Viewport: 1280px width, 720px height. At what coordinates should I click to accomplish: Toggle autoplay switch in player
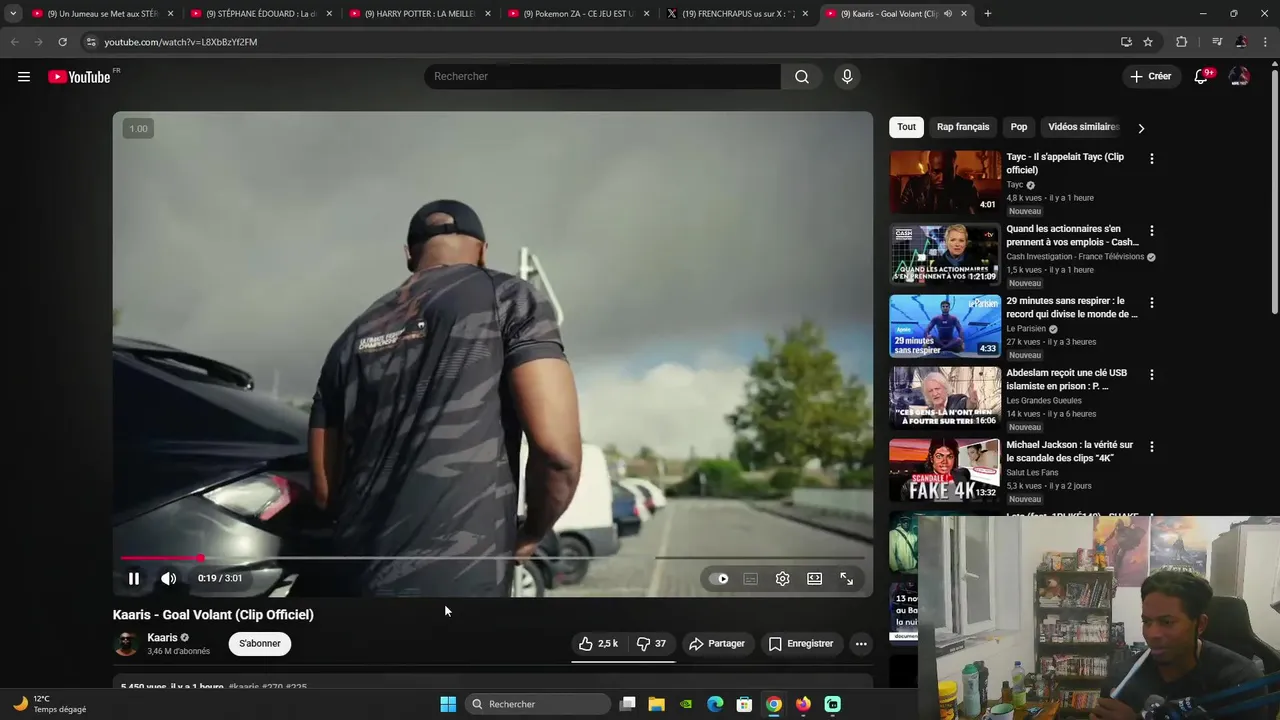719,578
